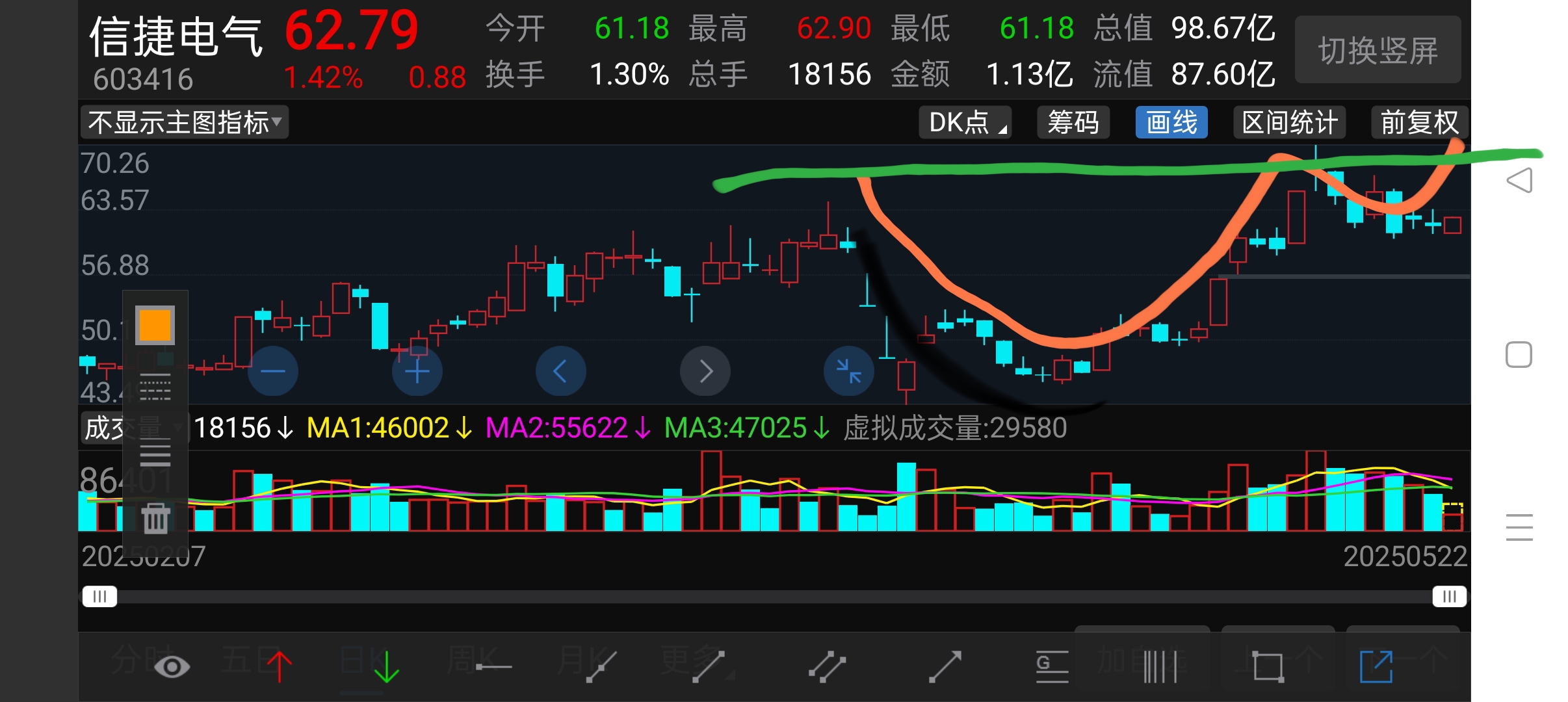
Task: Select the vertical cycle lines tool
Action: click(1160, 667)
